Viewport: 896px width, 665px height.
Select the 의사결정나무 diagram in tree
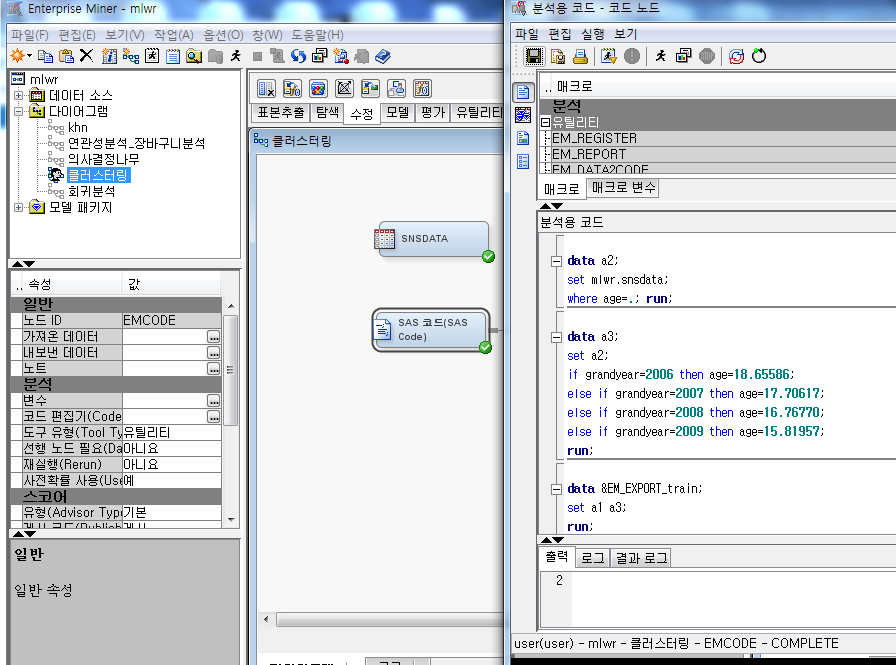[103, 159]
